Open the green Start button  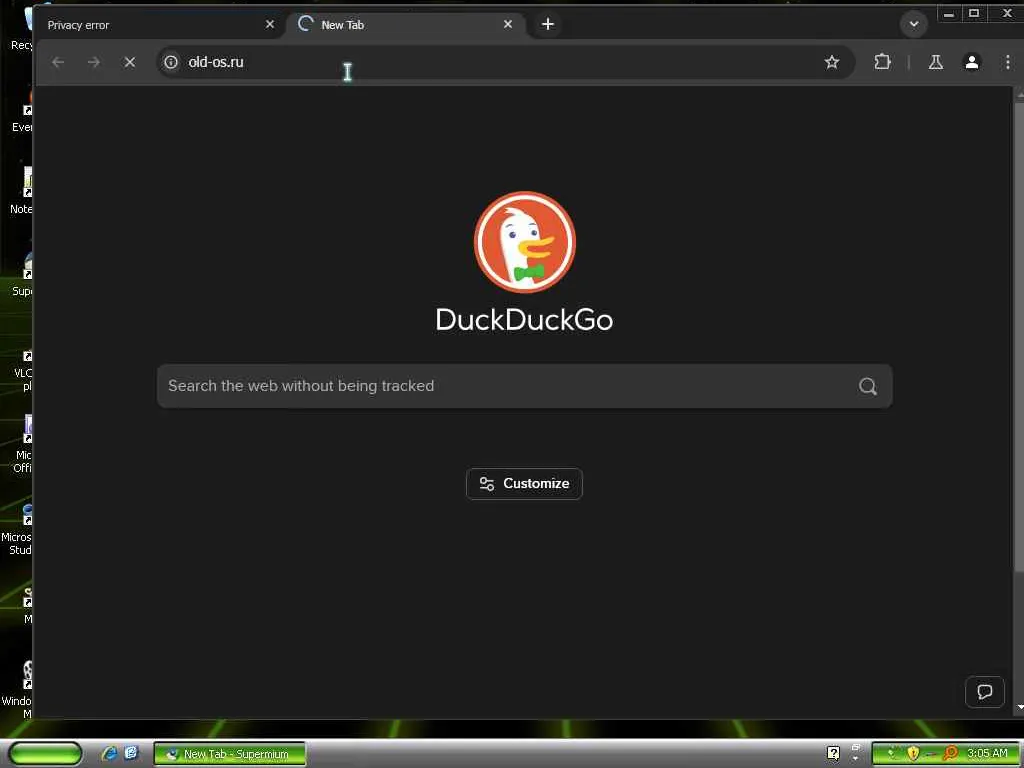46,754
